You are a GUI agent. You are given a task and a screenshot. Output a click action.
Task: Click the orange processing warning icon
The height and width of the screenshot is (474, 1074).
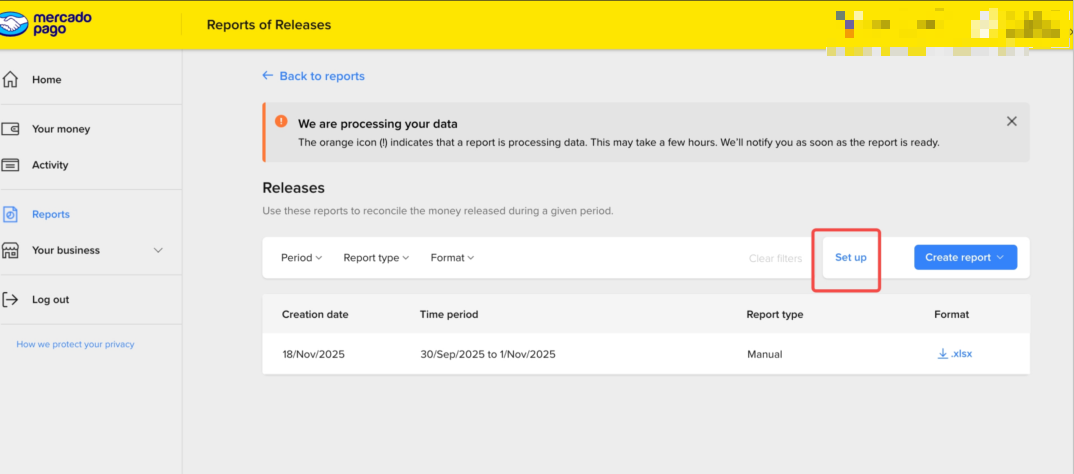(x=282, y=124)
